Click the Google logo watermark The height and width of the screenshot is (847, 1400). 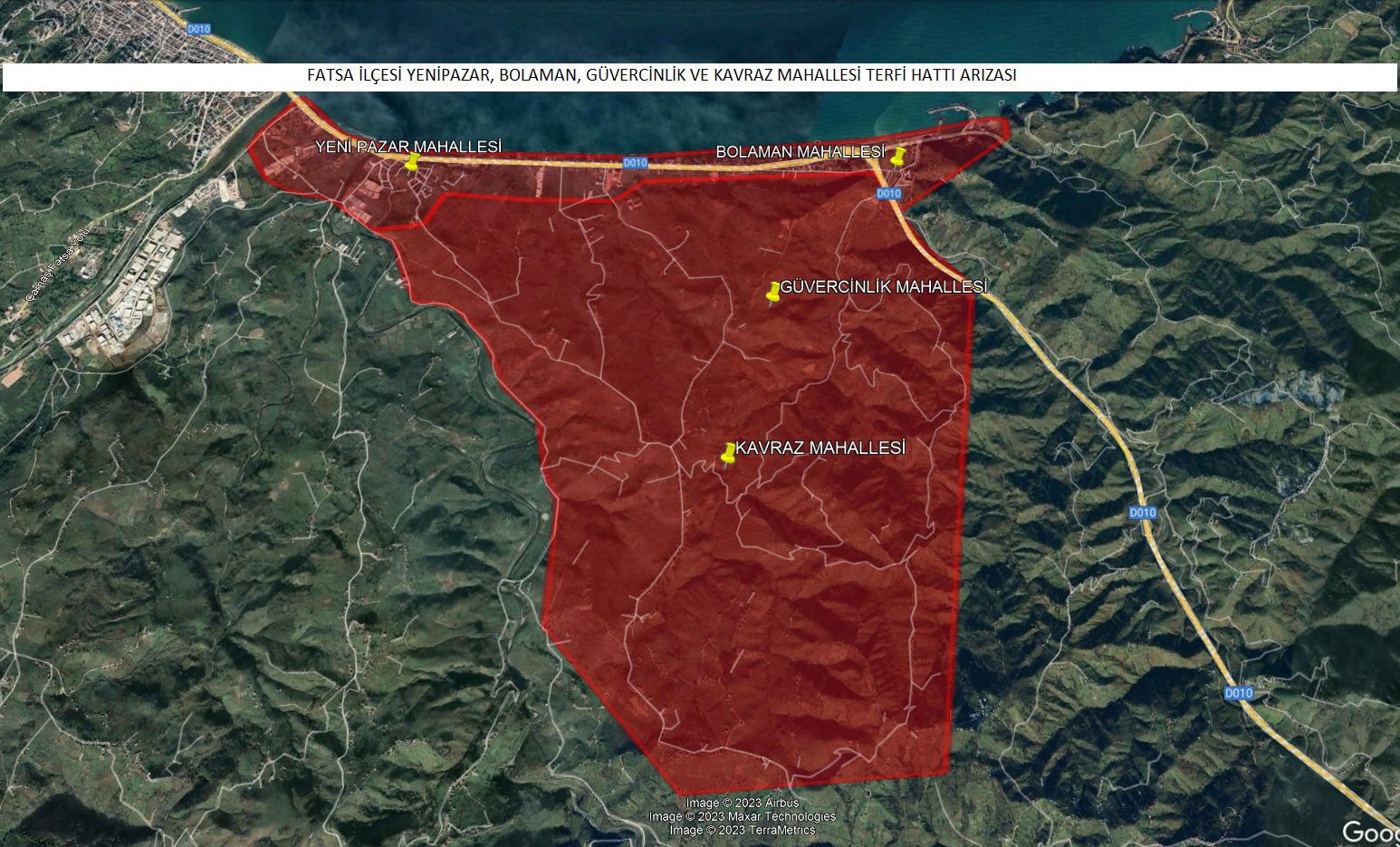pos(1371,832)
